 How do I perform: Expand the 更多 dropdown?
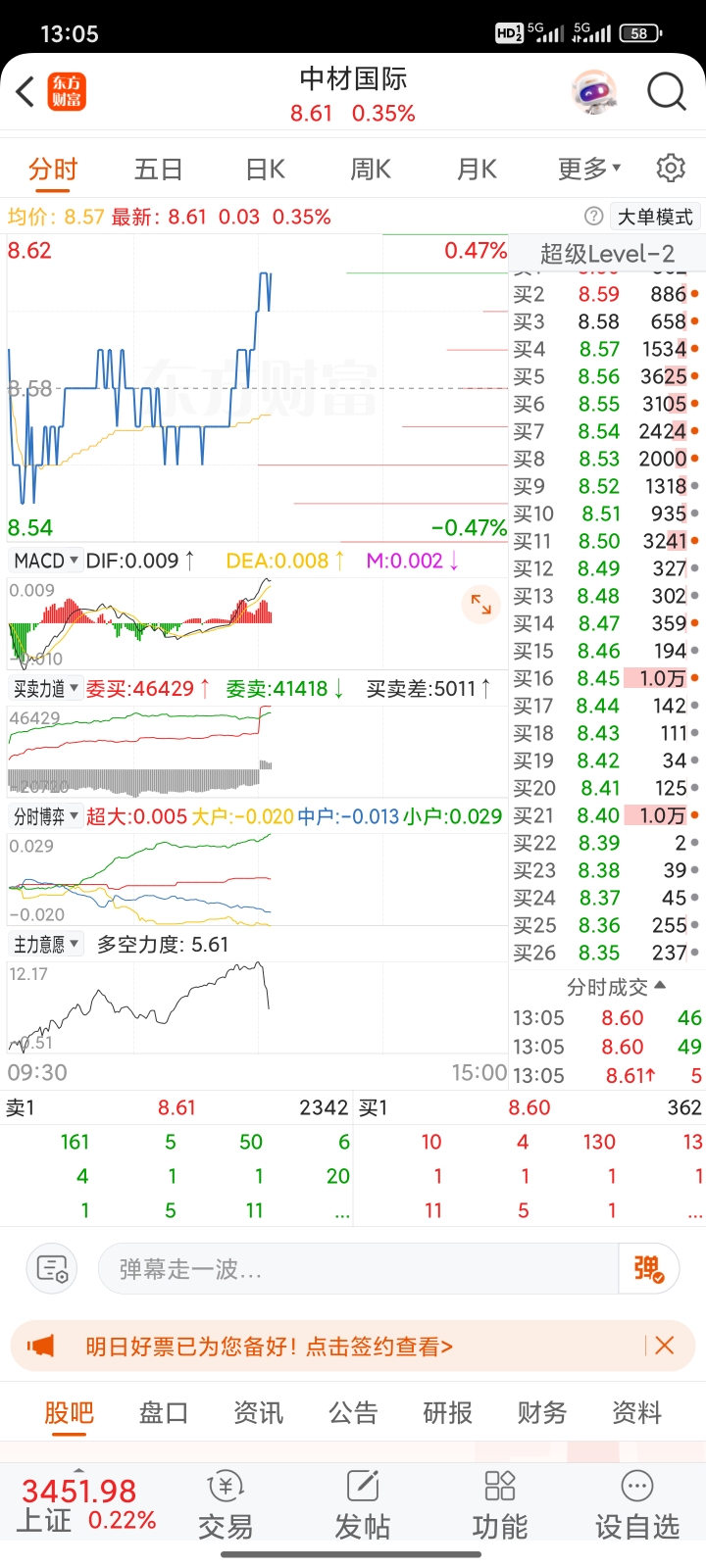[x=589, y=170]
